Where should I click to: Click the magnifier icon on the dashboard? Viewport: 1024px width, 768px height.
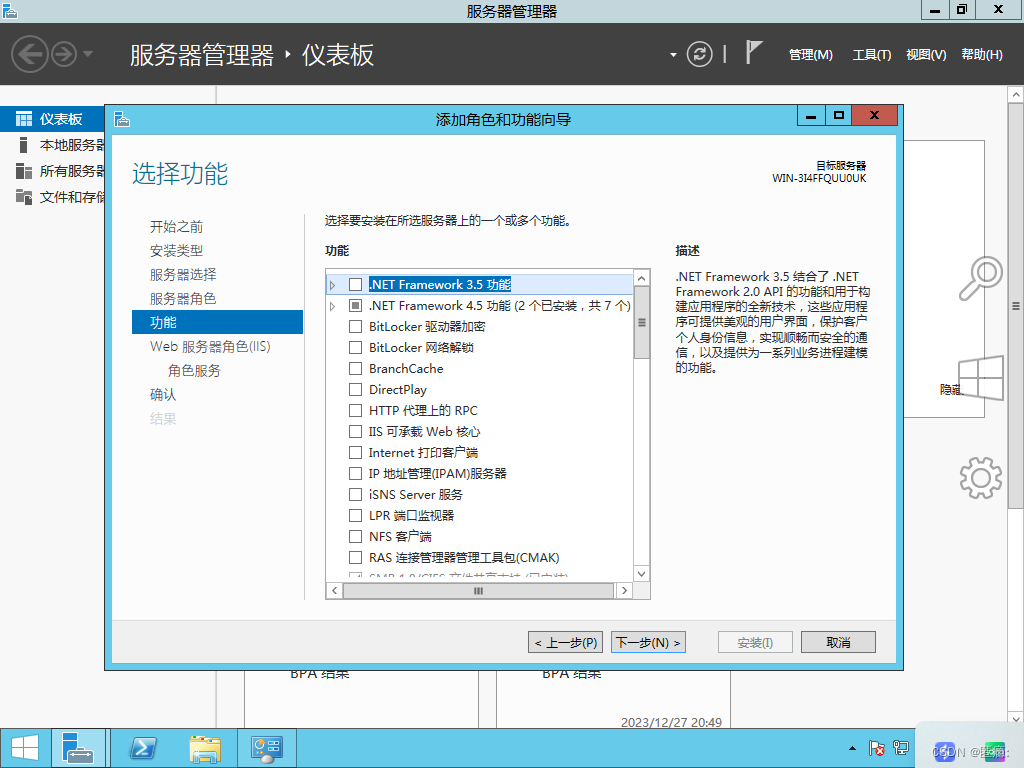coord(980,278)
